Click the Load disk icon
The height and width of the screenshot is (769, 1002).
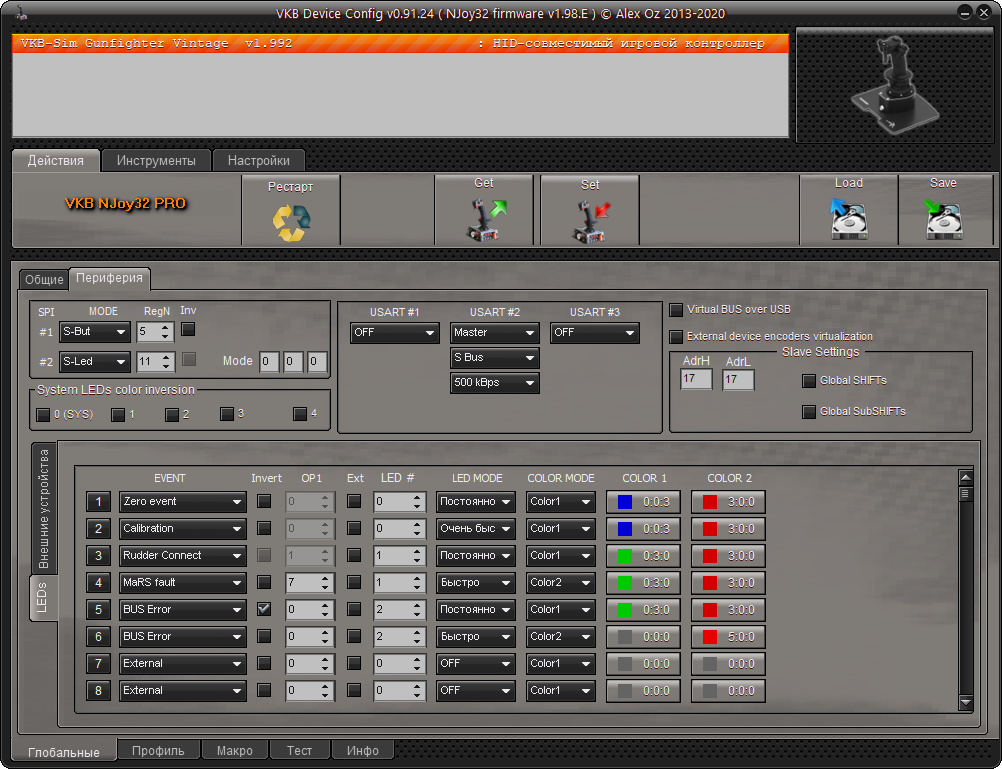click(x=848, y=219)
